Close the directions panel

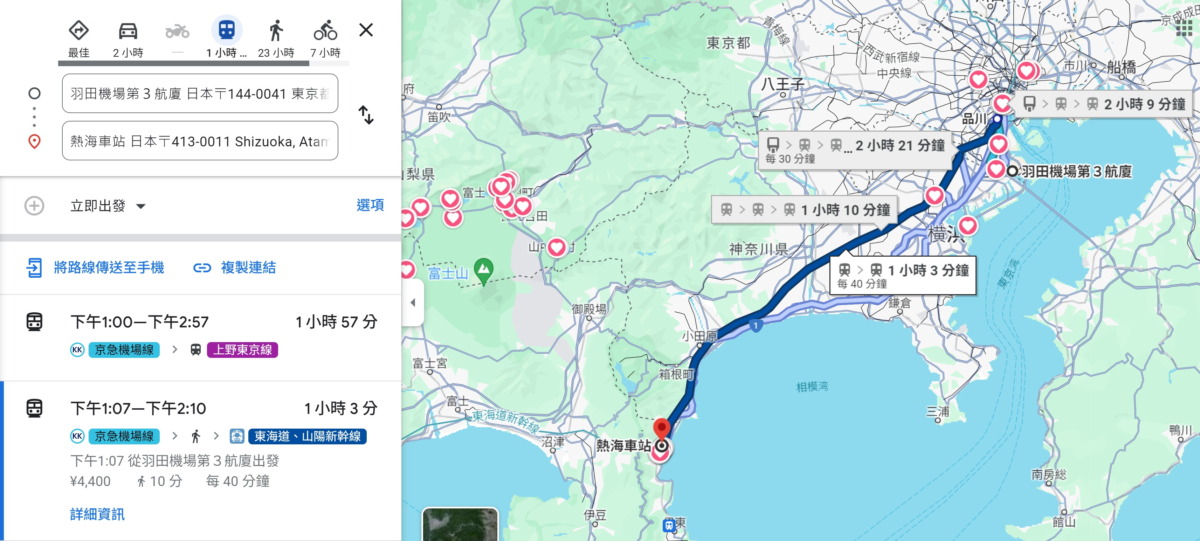tap(366, 30)
